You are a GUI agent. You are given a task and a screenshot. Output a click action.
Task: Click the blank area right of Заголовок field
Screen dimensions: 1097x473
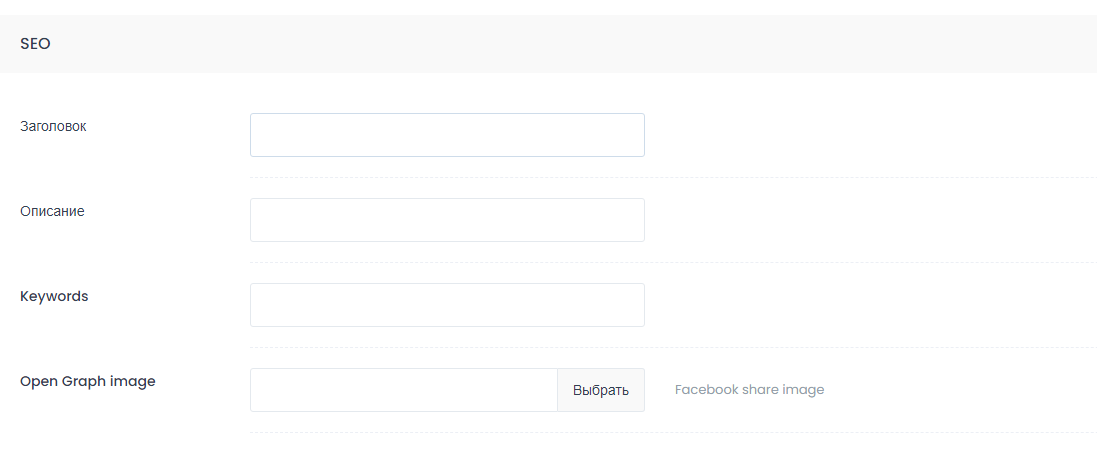pos(870,135)
